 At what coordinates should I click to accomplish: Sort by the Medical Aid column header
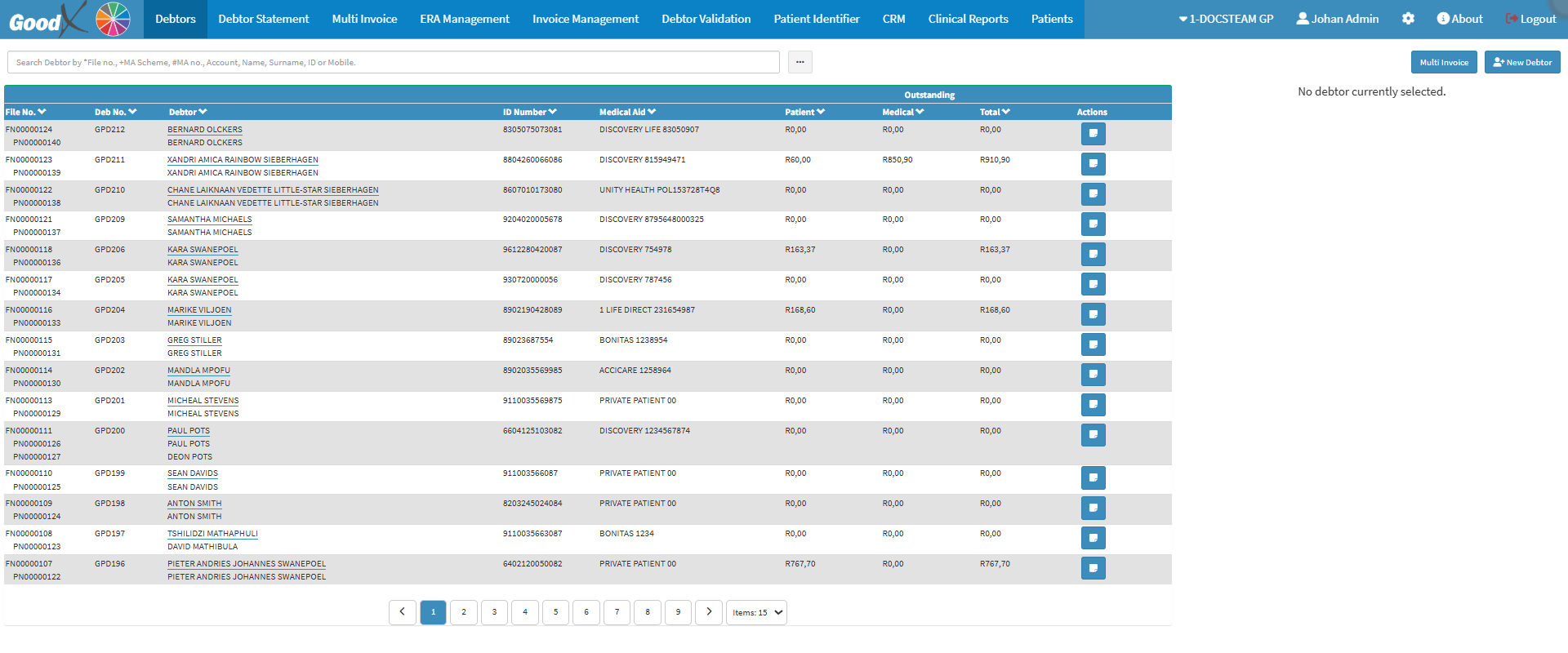click(627, 112)
